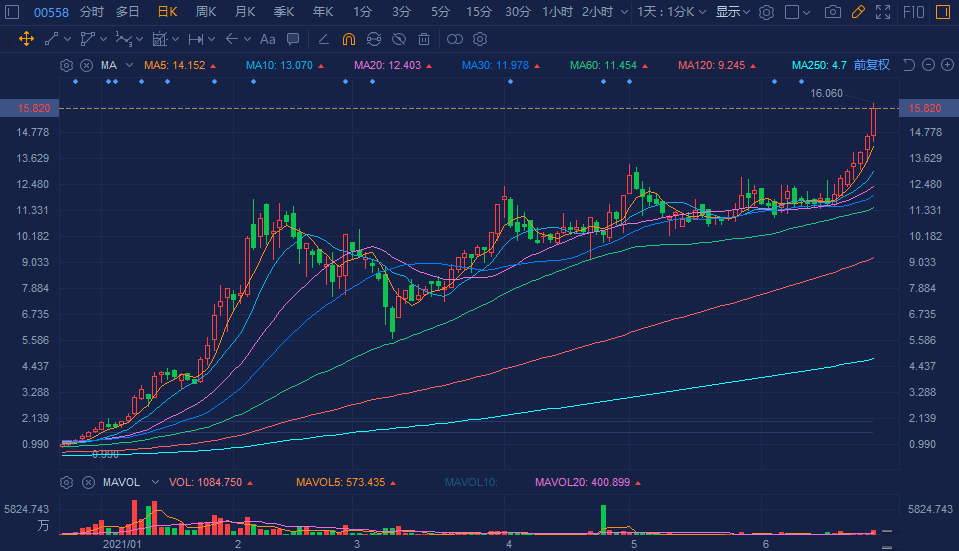Image resolution: width=959 pixels, height=551 pixels.
Task: Zoom in chart with plus icon
Action: click(x=947, y=65)
